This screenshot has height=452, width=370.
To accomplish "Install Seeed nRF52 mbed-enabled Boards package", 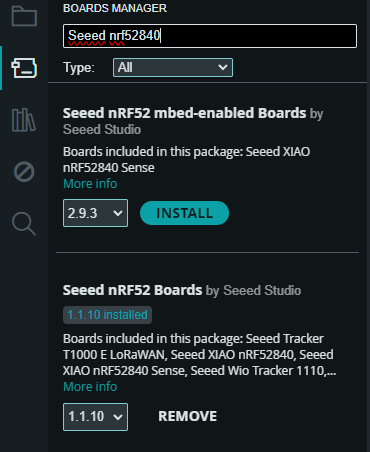I will [x=184, y=213].
